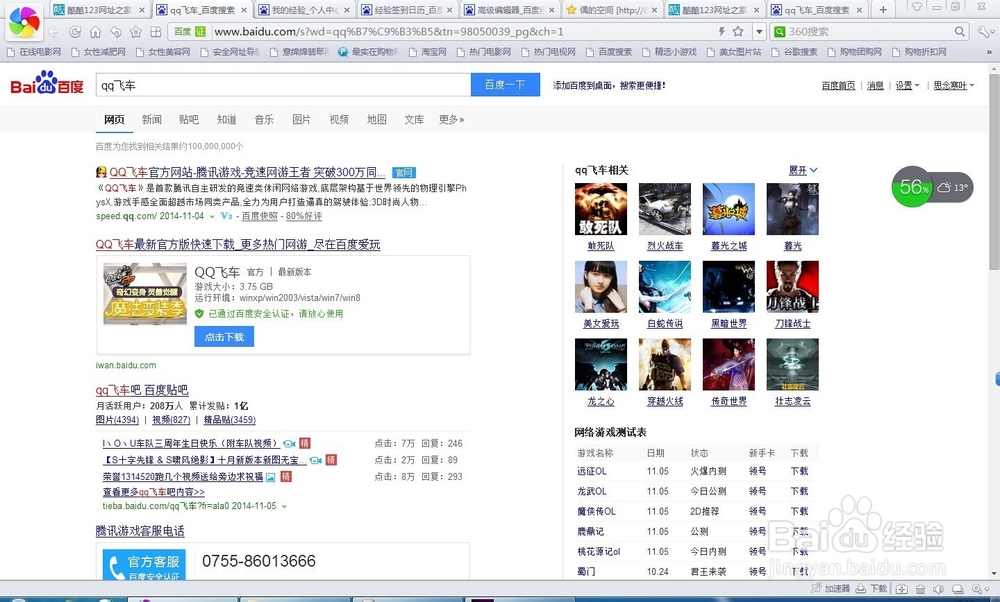Click the mute sound icon in status bar

pos(938,589)
